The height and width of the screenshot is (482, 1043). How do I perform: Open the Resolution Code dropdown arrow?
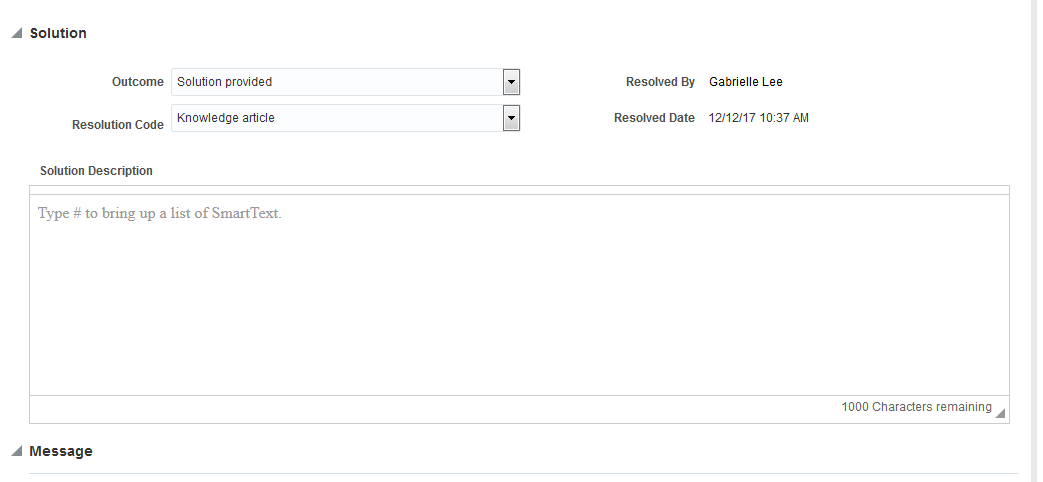point(511,118)
